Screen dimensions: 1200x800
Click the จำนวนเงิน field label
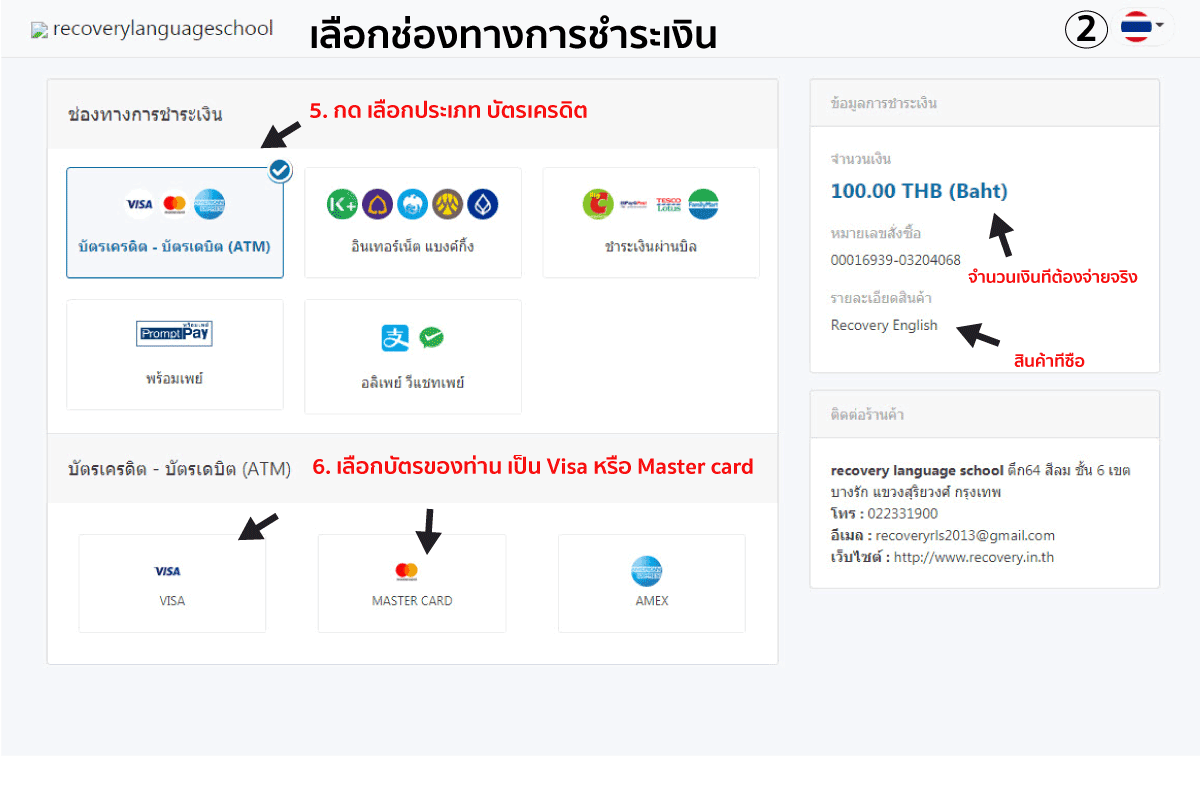coord(861,159)
